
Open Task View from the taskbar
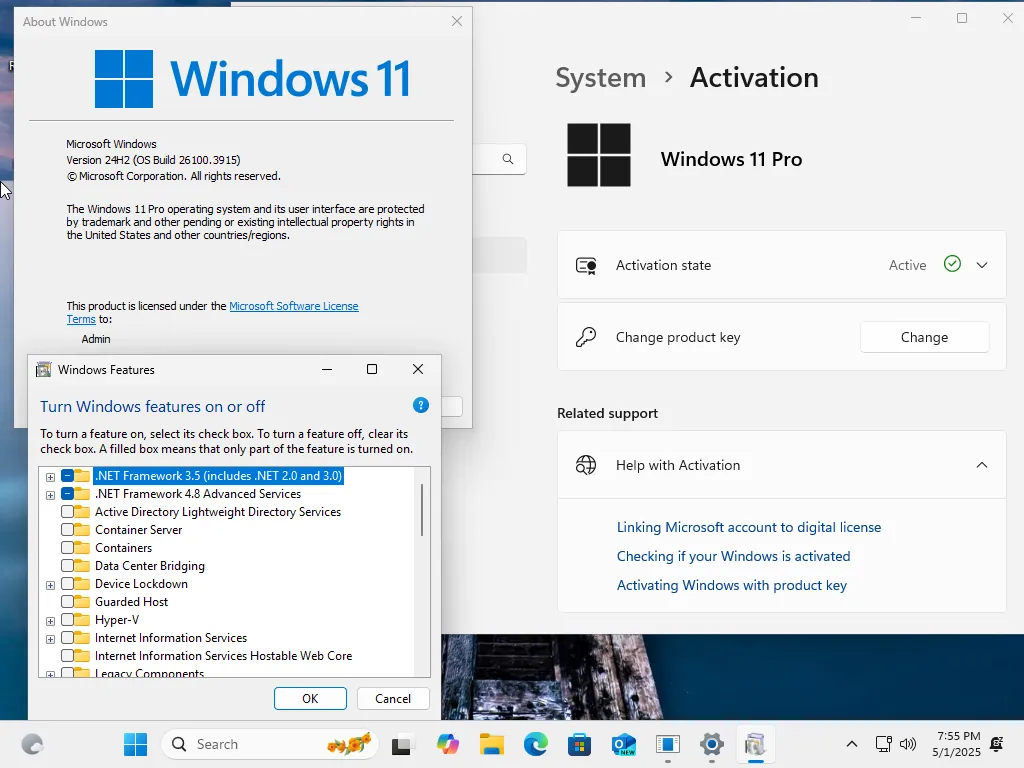[x=402, y=744]
